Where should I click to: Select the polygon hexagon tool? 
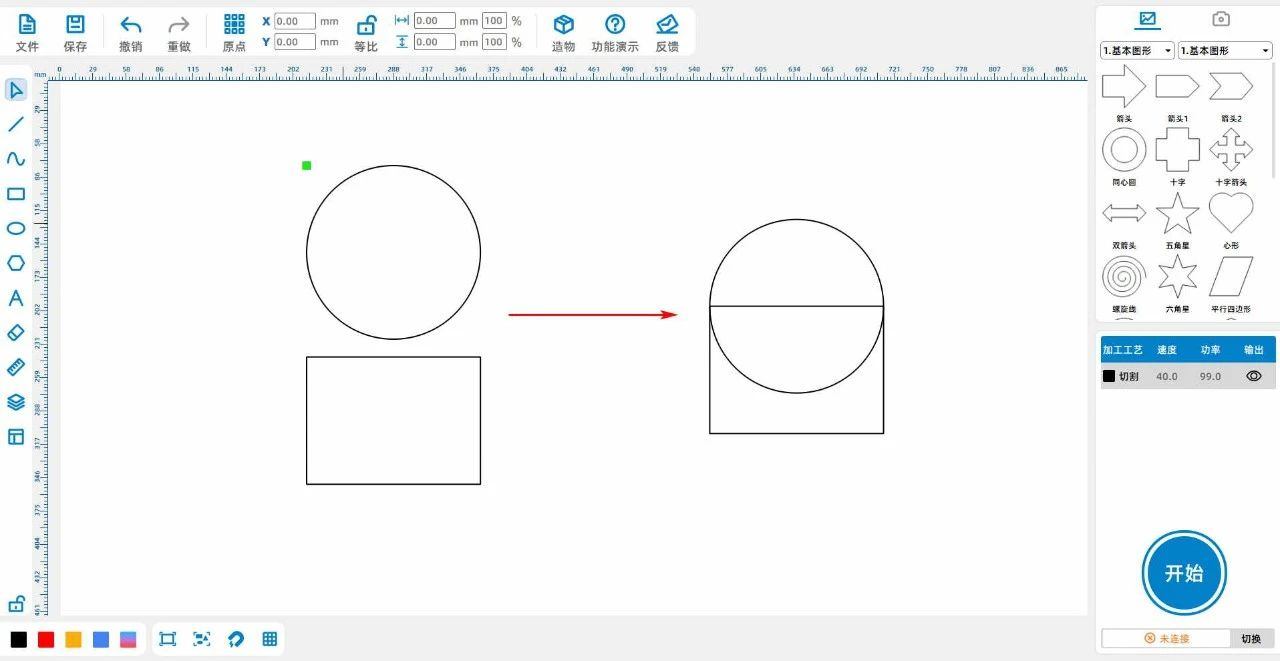pyautogui.click(x=16, y=263)
